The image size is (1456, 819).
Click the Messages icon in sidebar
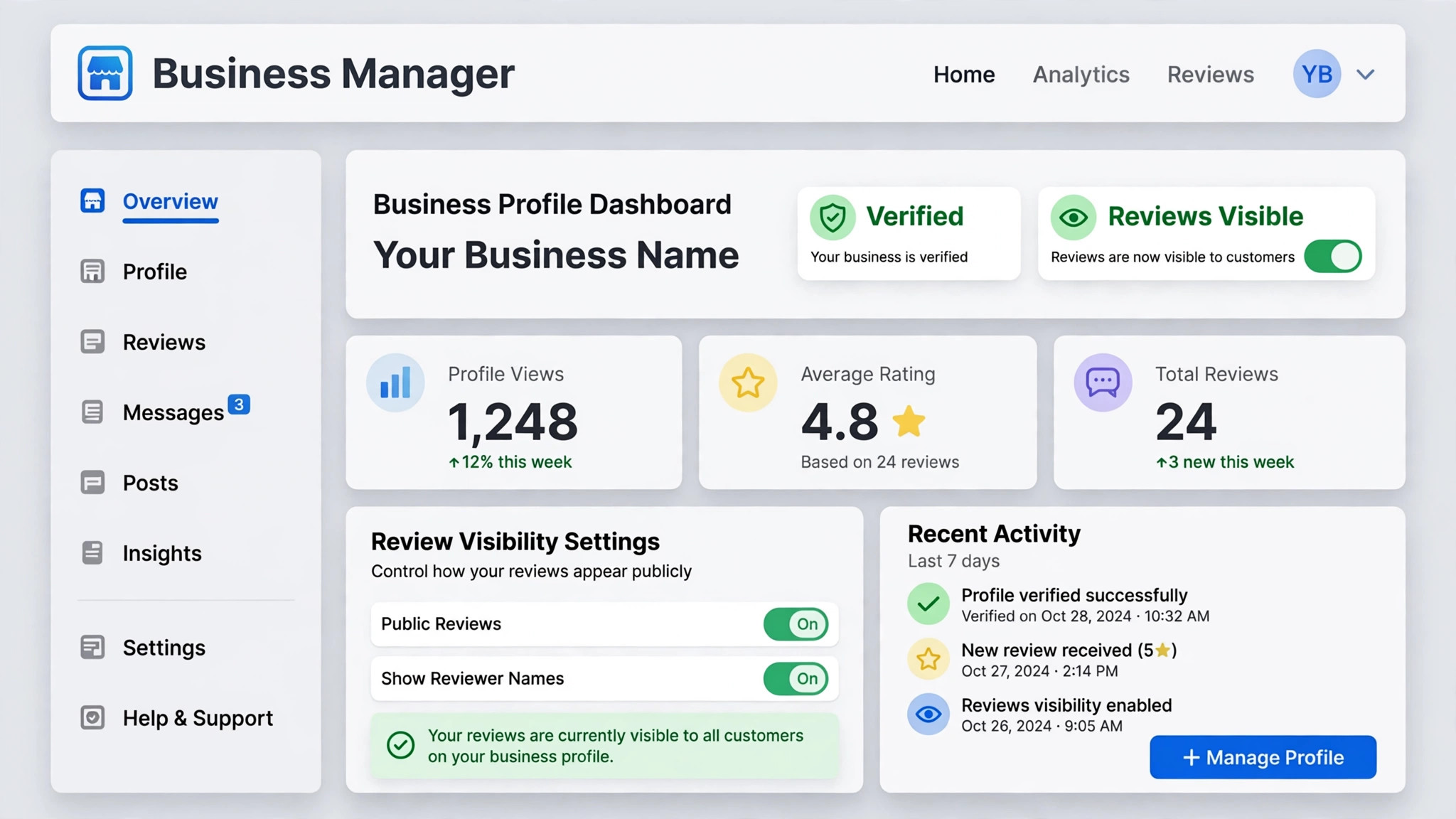92,412
